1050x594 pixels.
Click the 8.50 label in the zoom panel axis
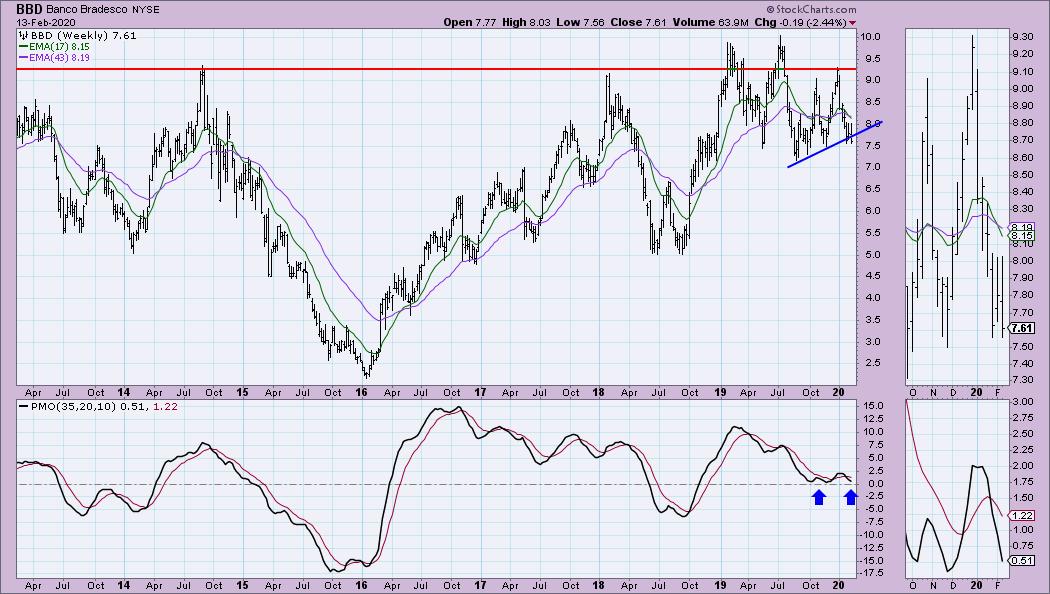click(1021, 175)
